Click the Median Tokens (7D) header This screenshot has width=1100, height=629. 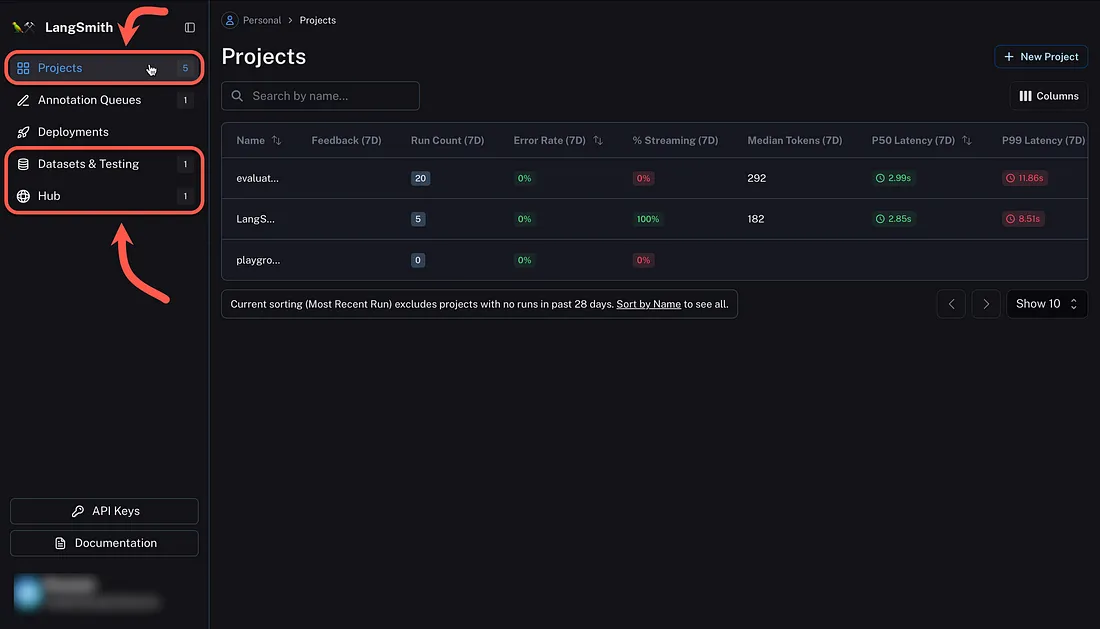pos(795,140)
